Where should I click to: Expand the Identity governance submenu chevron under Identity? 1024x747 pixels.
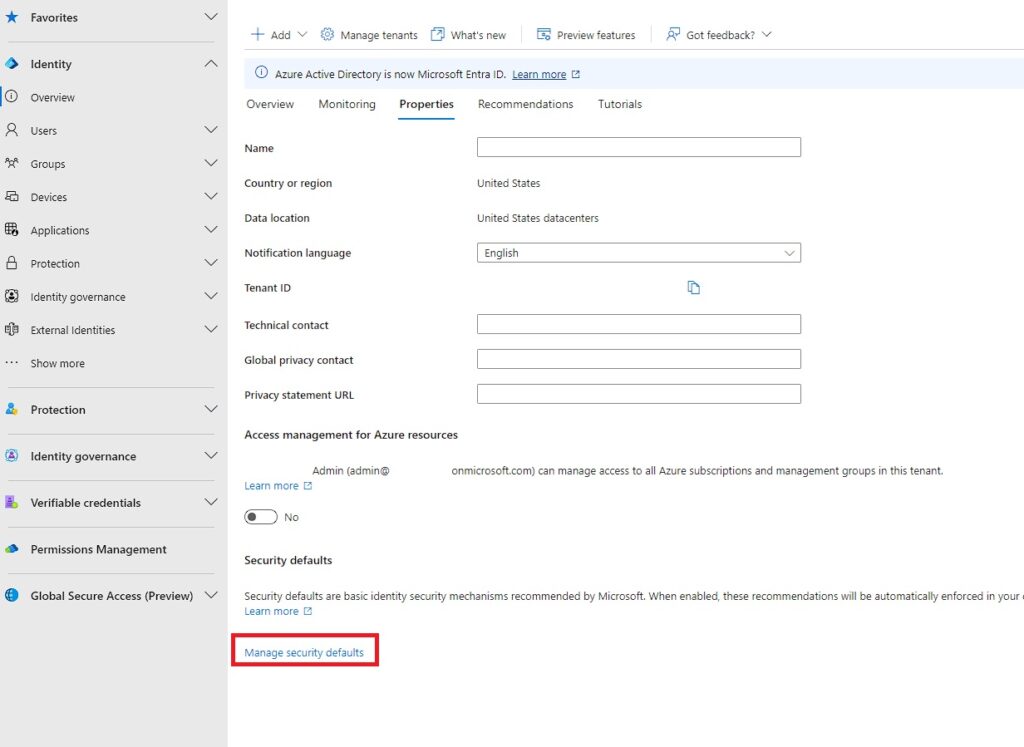pyautogui.click(x=211, y=296)
